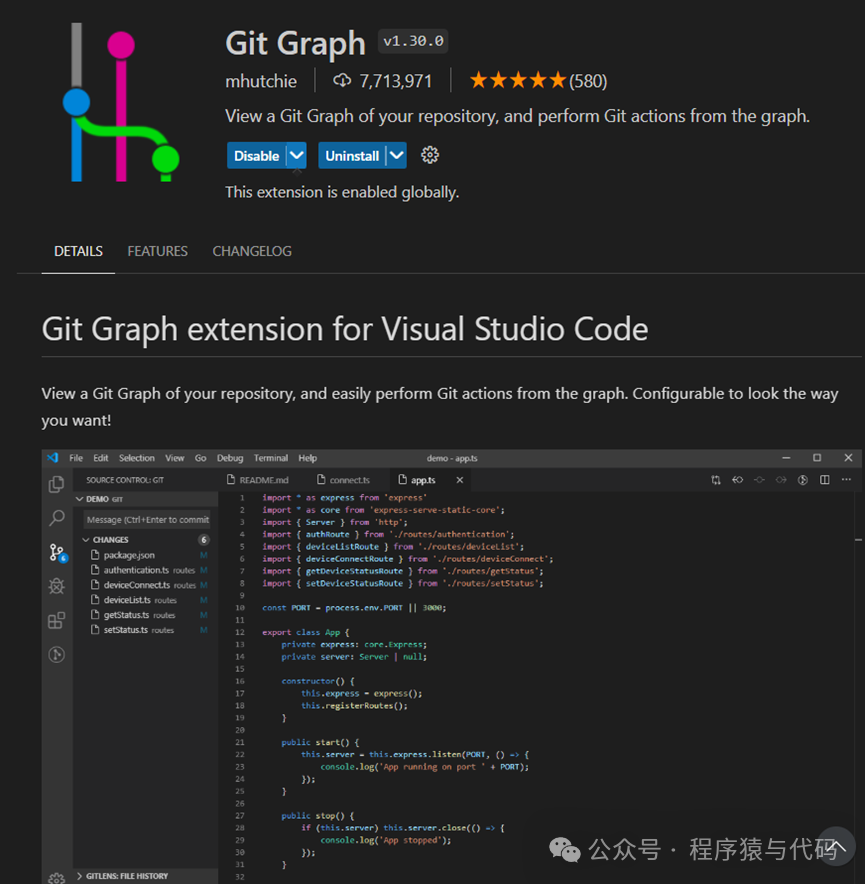Click the Uninstall extension button

(x=352, y=156)
